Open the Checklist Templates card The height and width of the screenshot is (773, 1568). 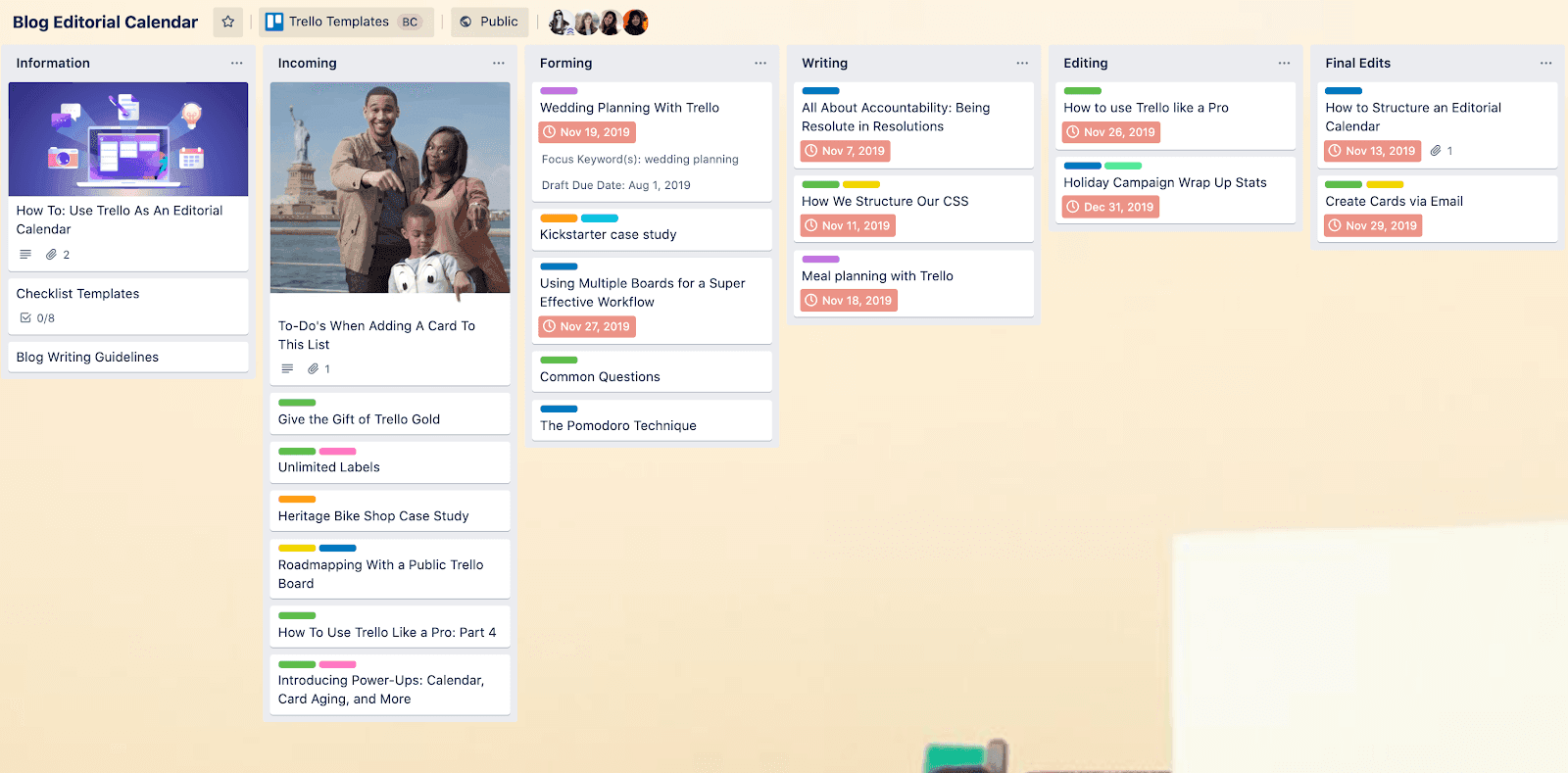[x=128, y=306]
